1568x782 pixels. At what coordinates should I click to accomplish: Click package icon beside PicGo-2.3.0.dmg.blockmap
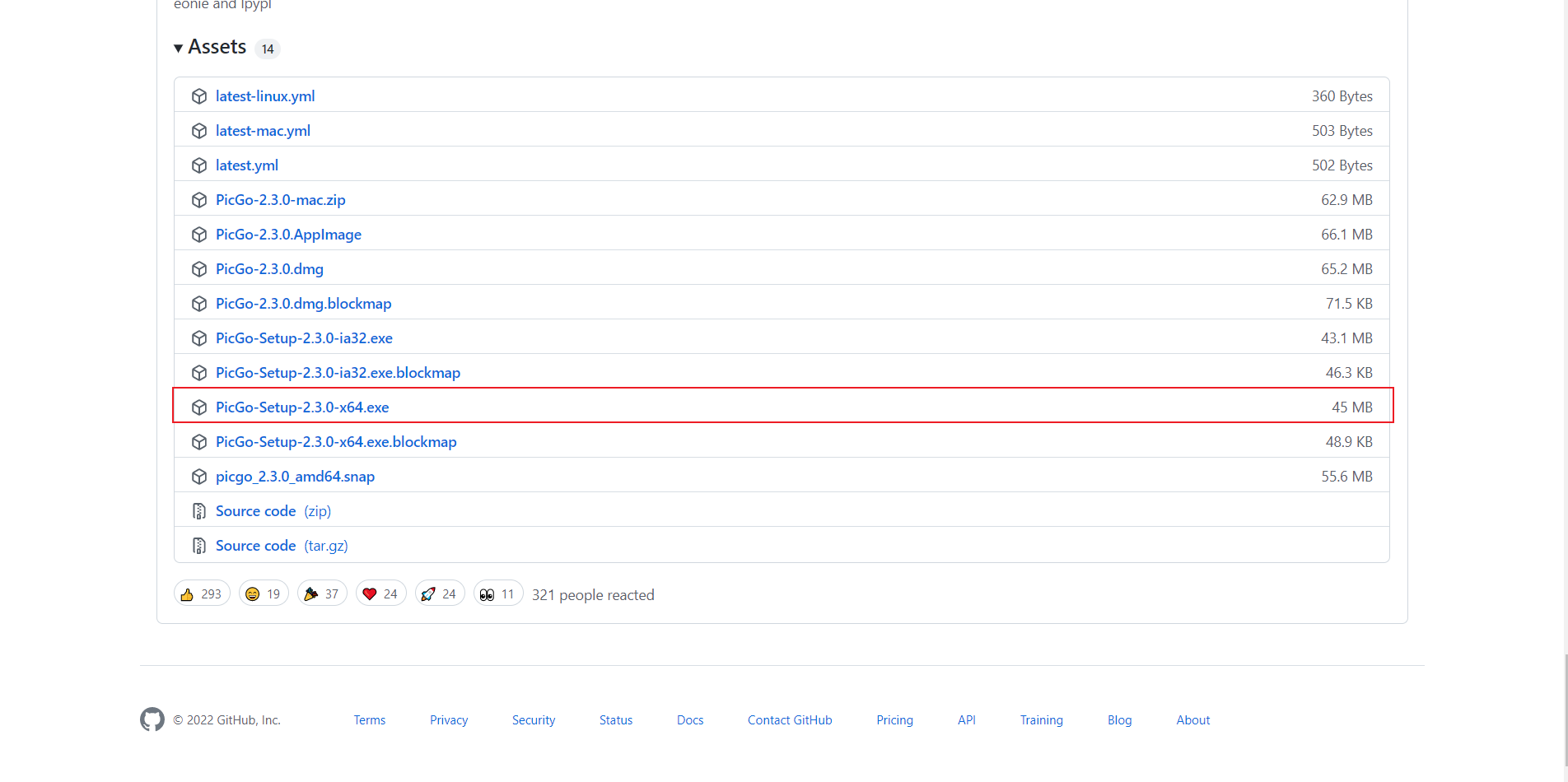point(198,304)
